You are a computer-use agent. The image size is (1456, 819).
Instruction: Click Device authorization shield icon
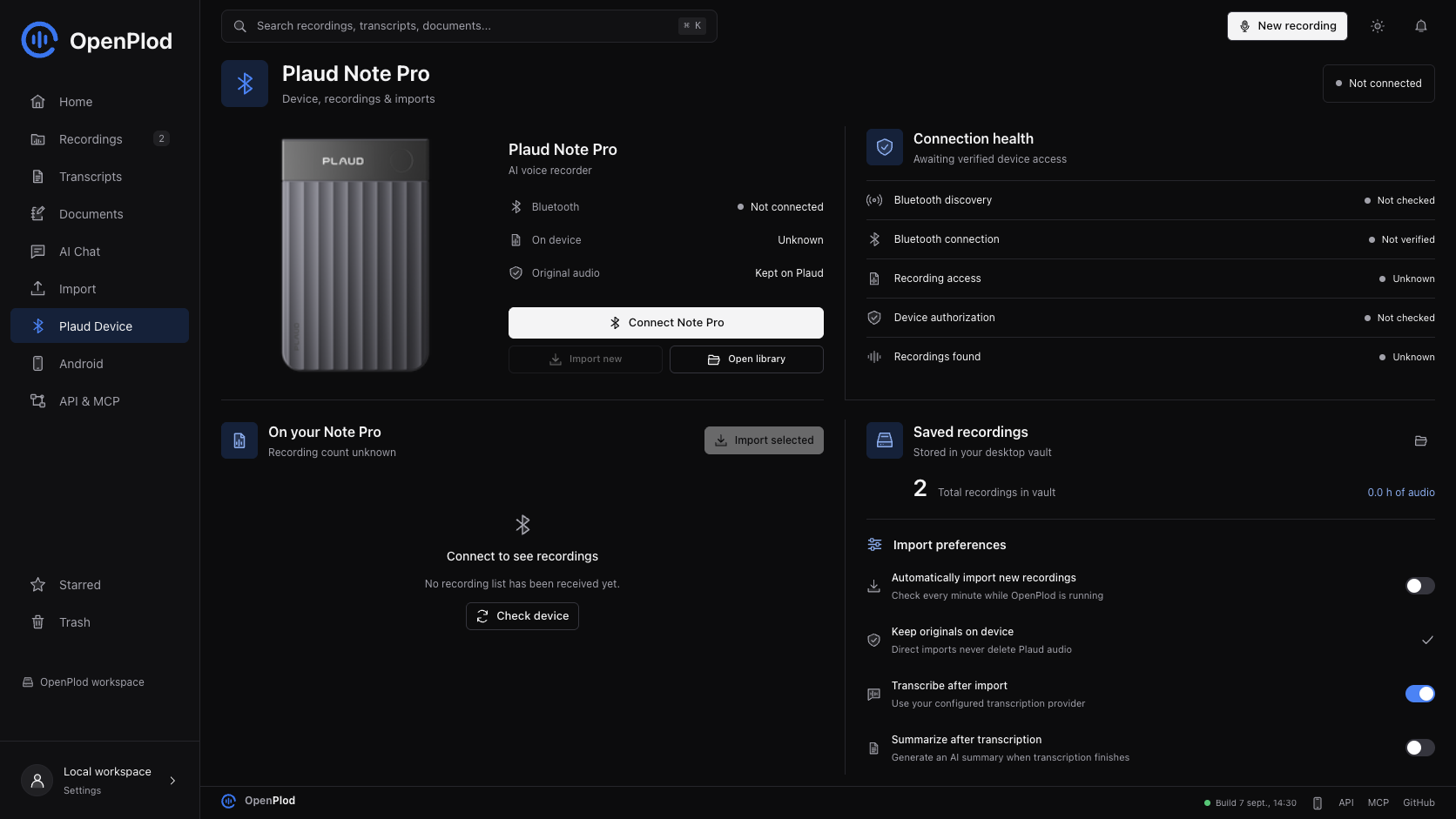click(874, 318)
